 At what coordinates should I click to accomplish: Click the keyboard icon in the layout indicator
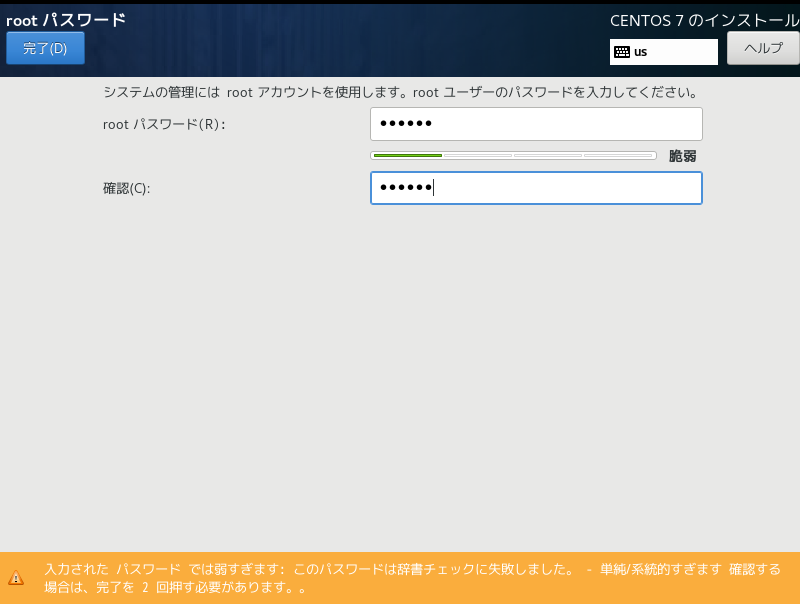(x=621, y=52)
